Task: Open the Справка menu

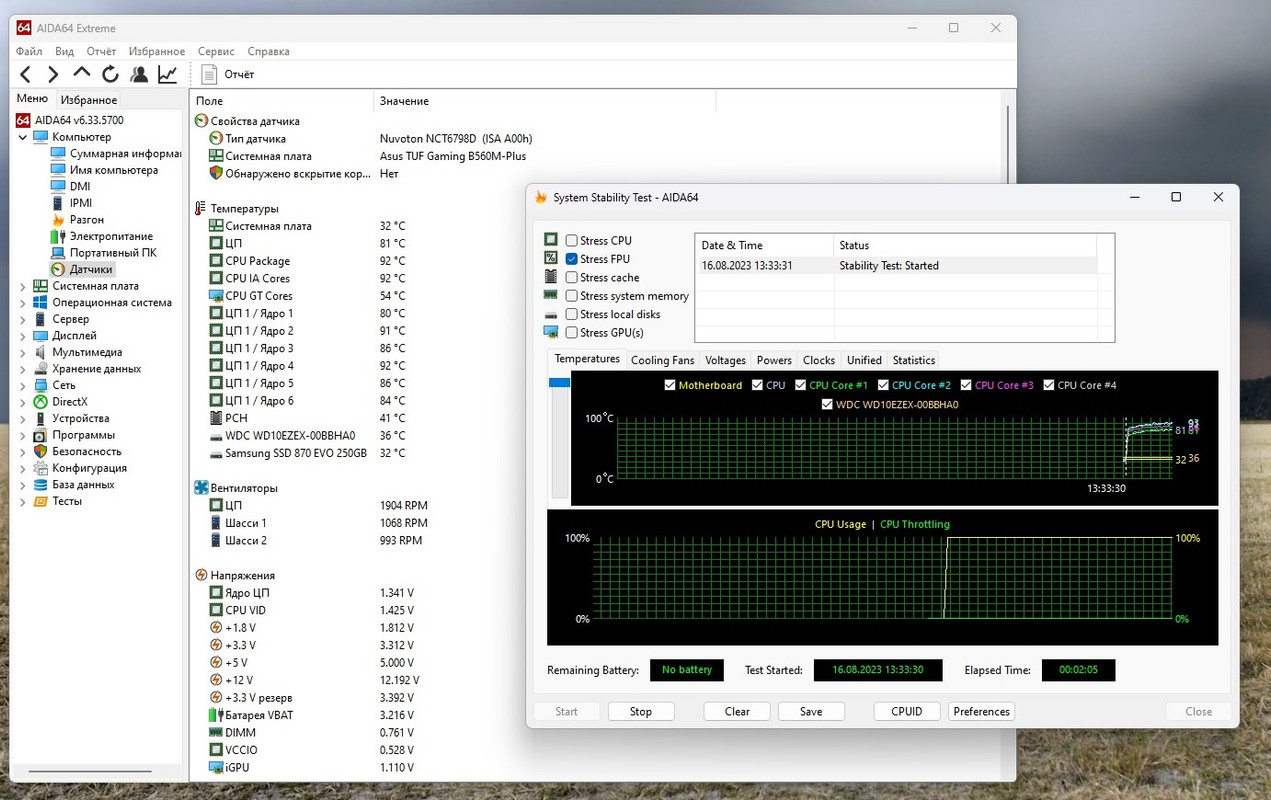Action: coord(268,51)
